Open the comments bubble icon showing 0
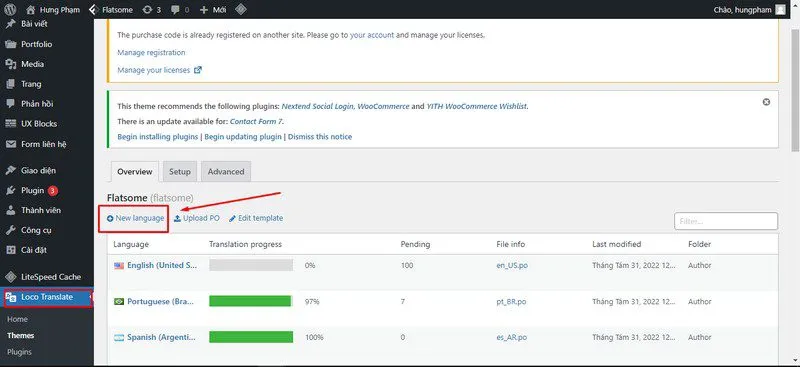800x367 pixels. click(x=176, y=9)
